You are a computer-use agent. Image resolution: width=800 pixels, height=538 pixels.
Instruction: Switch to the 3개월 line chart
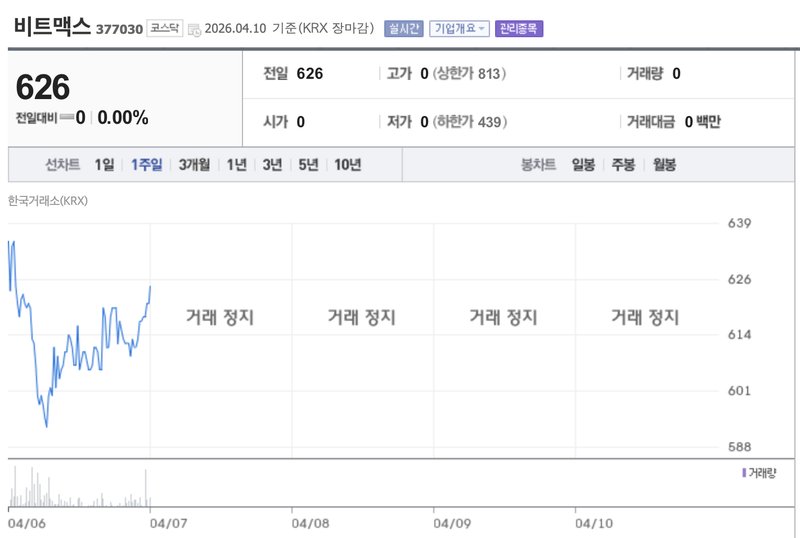coord(194,165)
